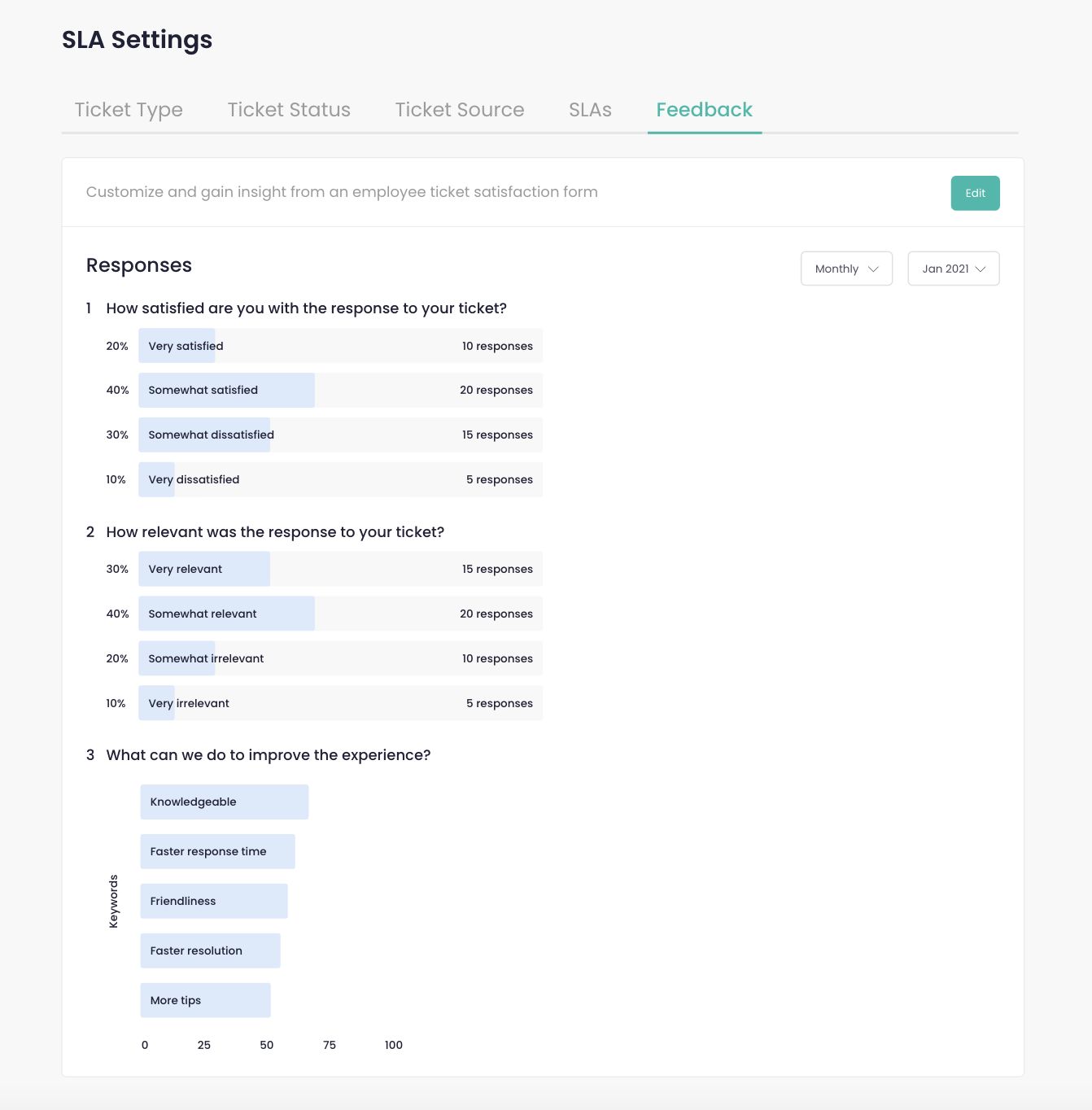Screen dimensions: 1092x1110
Task: Select the Somewhat satisfied response bar
Action: 340,391
